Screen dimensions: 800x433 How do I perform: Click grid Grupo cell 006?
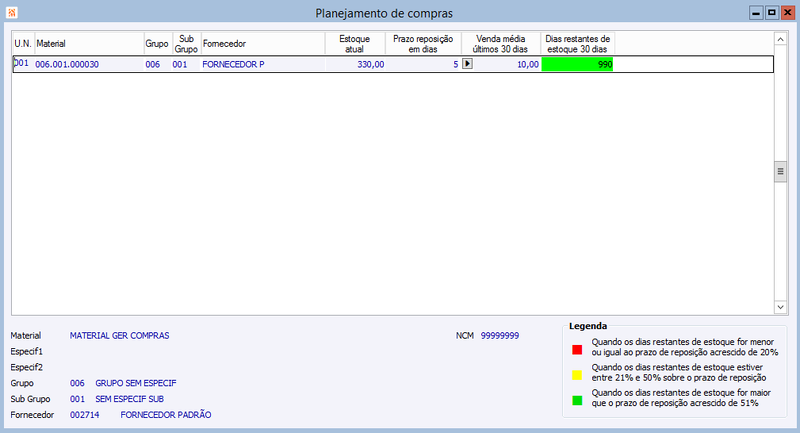tap(153, 64)
